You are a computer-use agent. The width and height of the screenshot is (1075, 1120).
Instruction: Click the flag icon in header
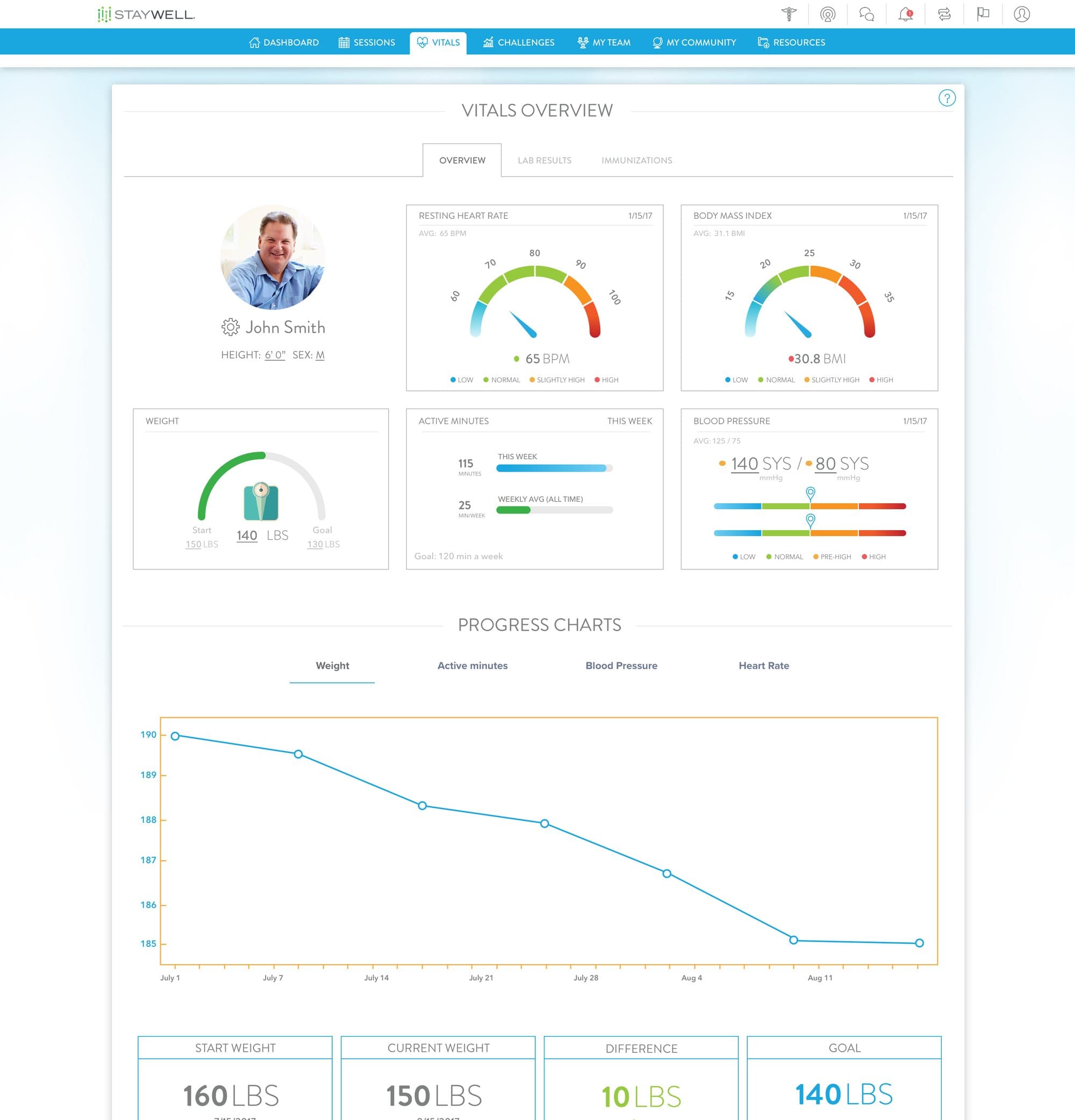point(983,15)
